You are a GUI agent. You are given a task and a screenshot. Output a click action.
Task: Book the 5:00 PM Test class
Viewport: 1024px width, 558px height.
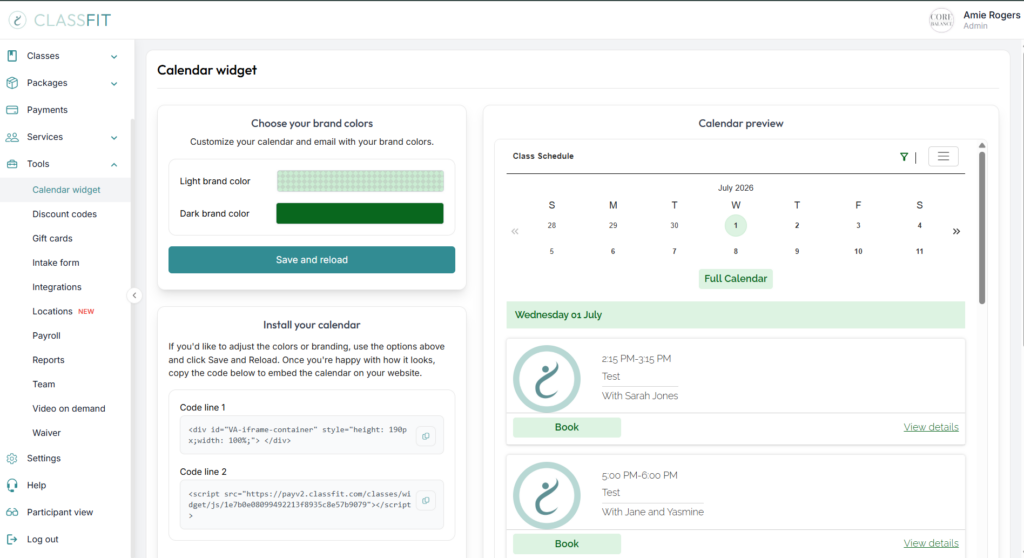click(x=567, y=544)
